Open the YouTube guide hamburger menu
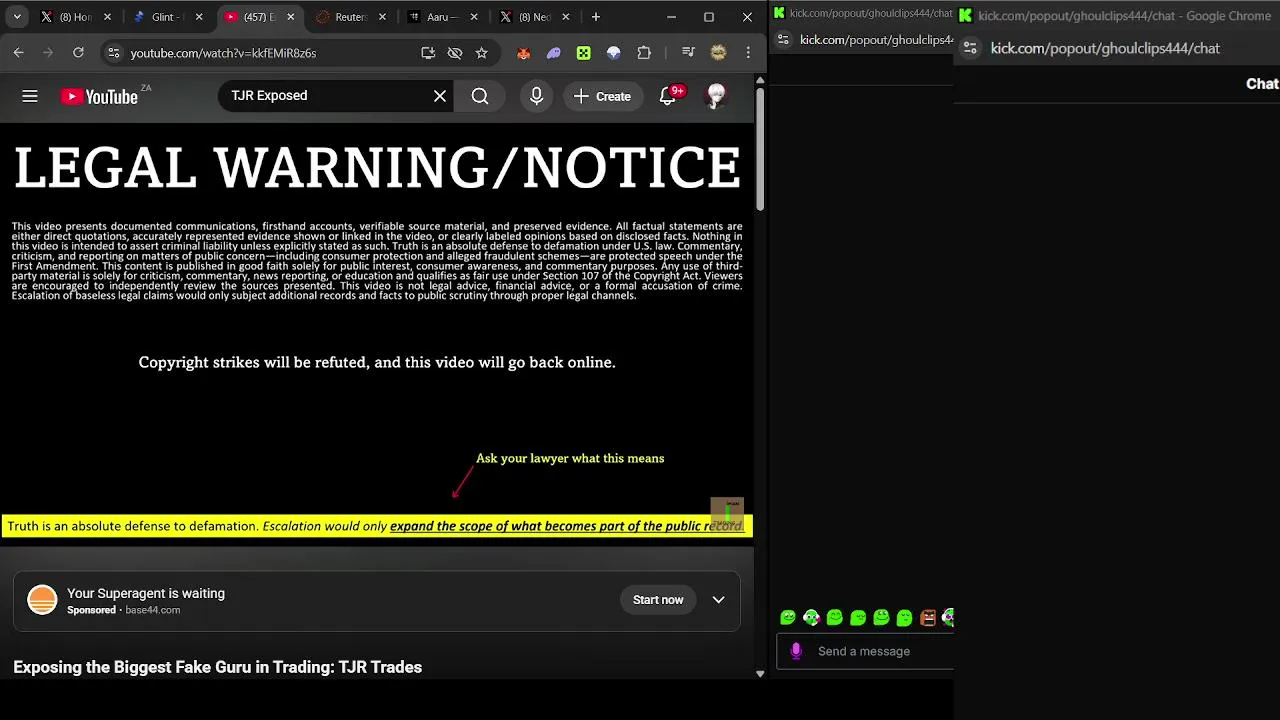 pyautogui.click(x=30, y=96)
